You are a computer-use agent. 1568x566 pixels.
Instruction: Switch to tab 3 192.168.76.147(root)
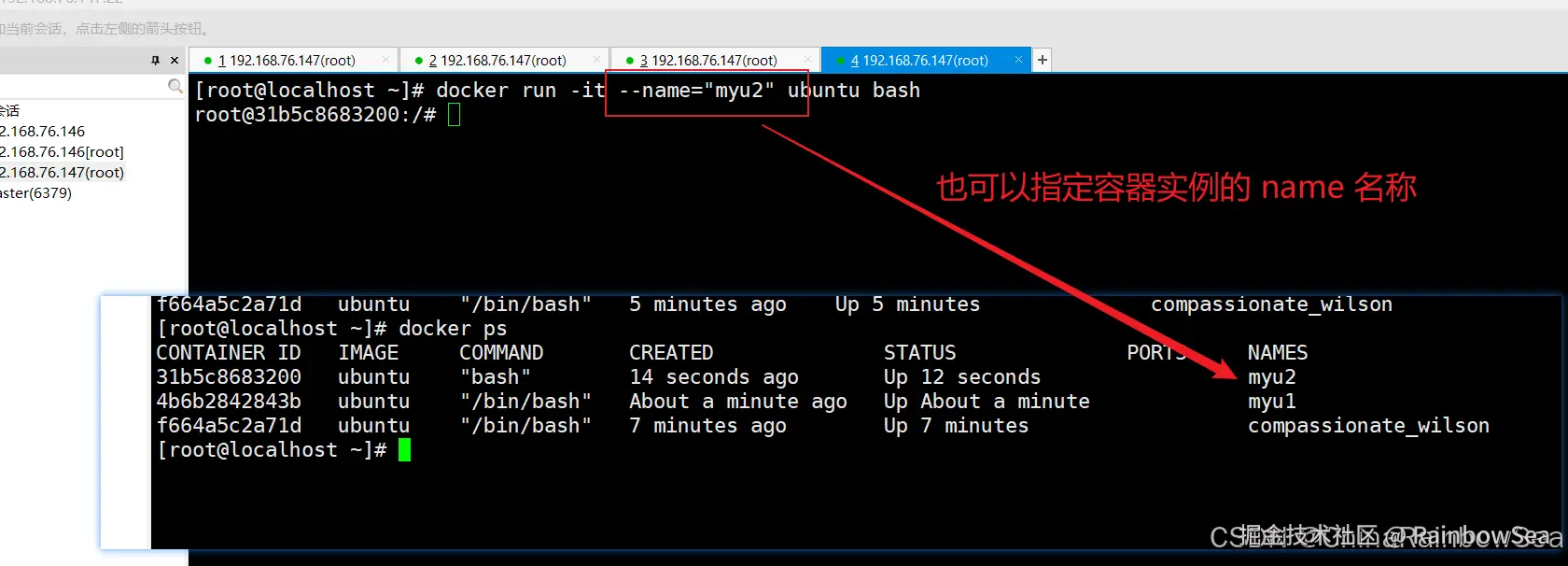pos(715,60)
